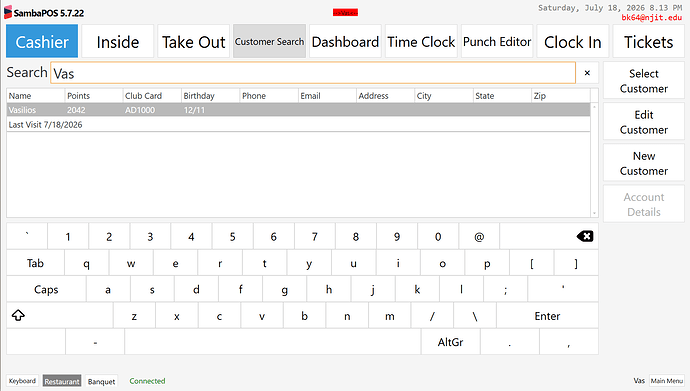Tap the letter z key
This screenshot has height=391, width=690.
(134, 316)
